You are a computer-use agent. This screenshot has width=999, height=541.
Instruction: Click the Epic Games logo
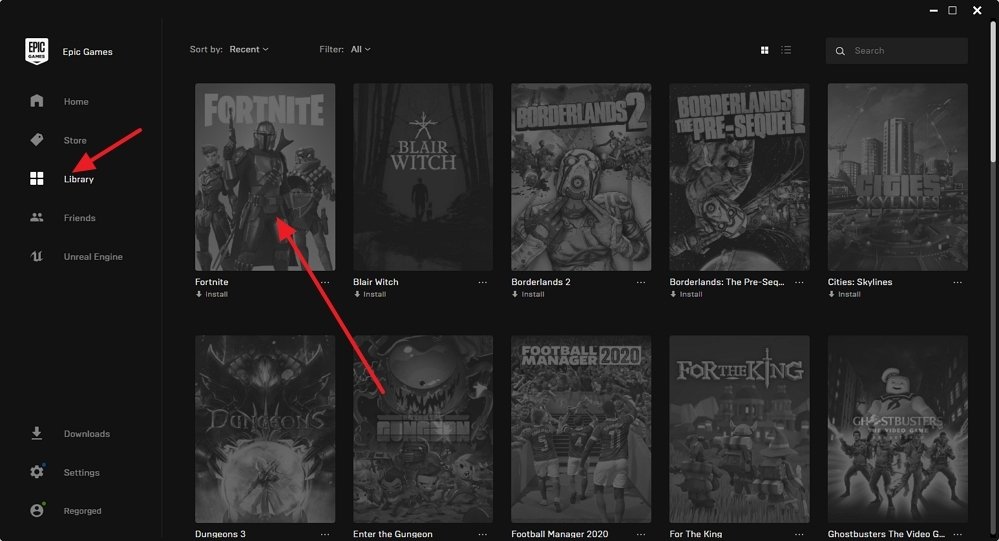coord(36,51)
